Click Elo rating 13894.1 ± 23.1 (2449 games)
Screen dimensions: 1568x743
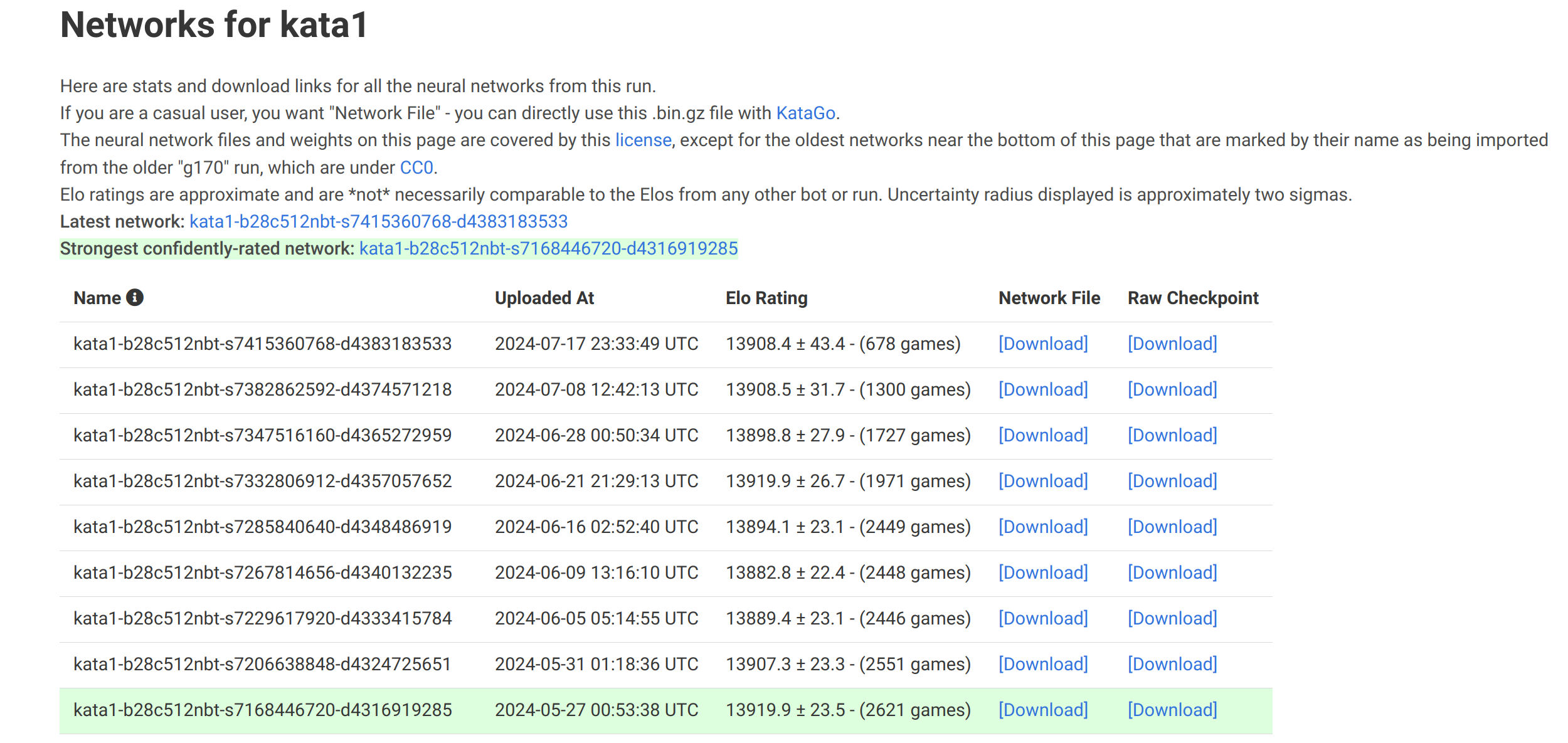848,527
